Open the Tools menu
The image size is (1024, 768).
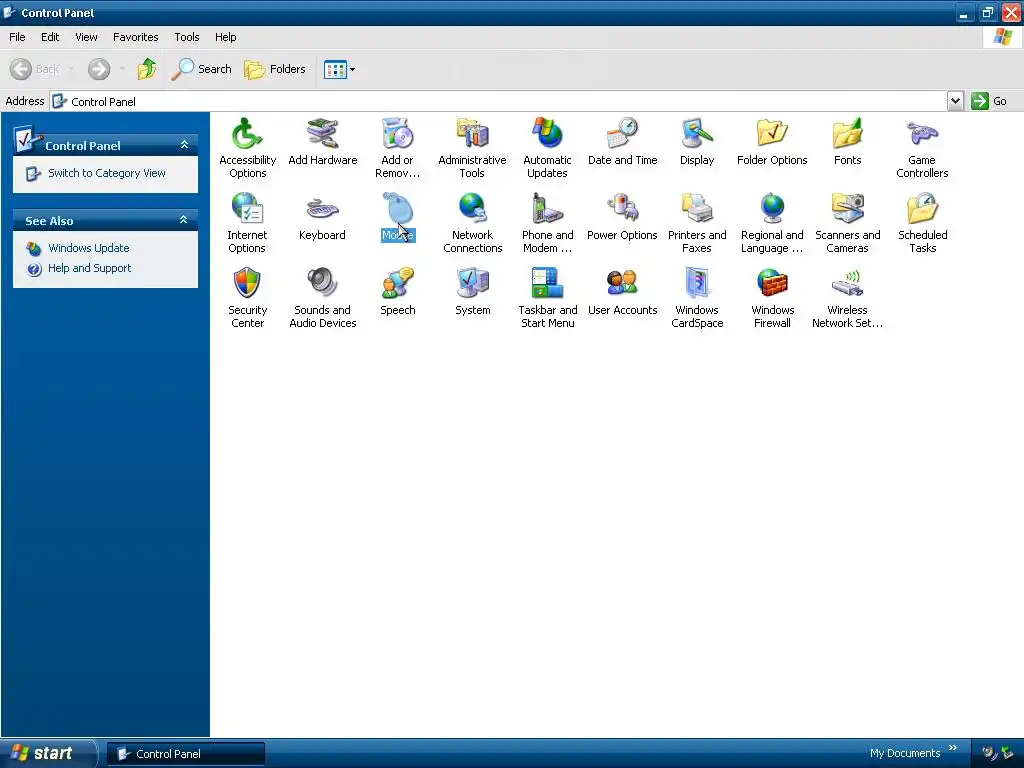[x=186, y=37]
